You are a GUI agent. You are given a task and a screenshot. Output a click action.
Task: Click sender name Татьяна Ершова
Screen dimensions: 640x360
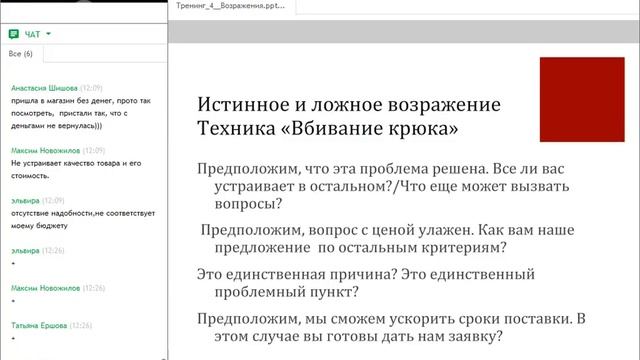(39, 325)
